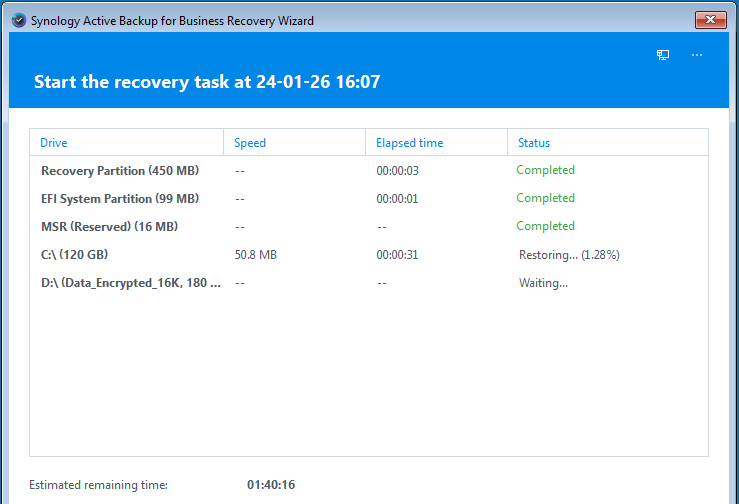Select the EFI System Partition (99 MB) row

(x=369, y=198)
